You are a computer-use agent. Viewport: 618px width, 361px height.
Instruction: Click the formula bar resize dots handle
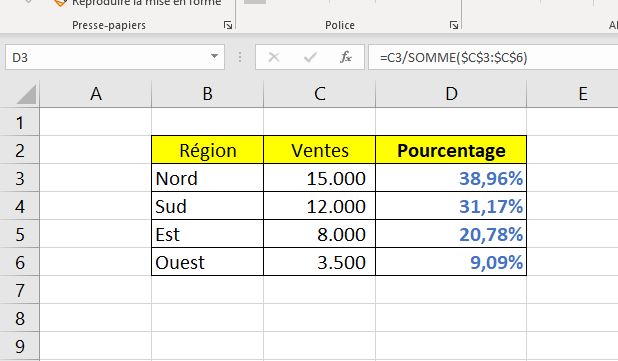click(240, 58)
